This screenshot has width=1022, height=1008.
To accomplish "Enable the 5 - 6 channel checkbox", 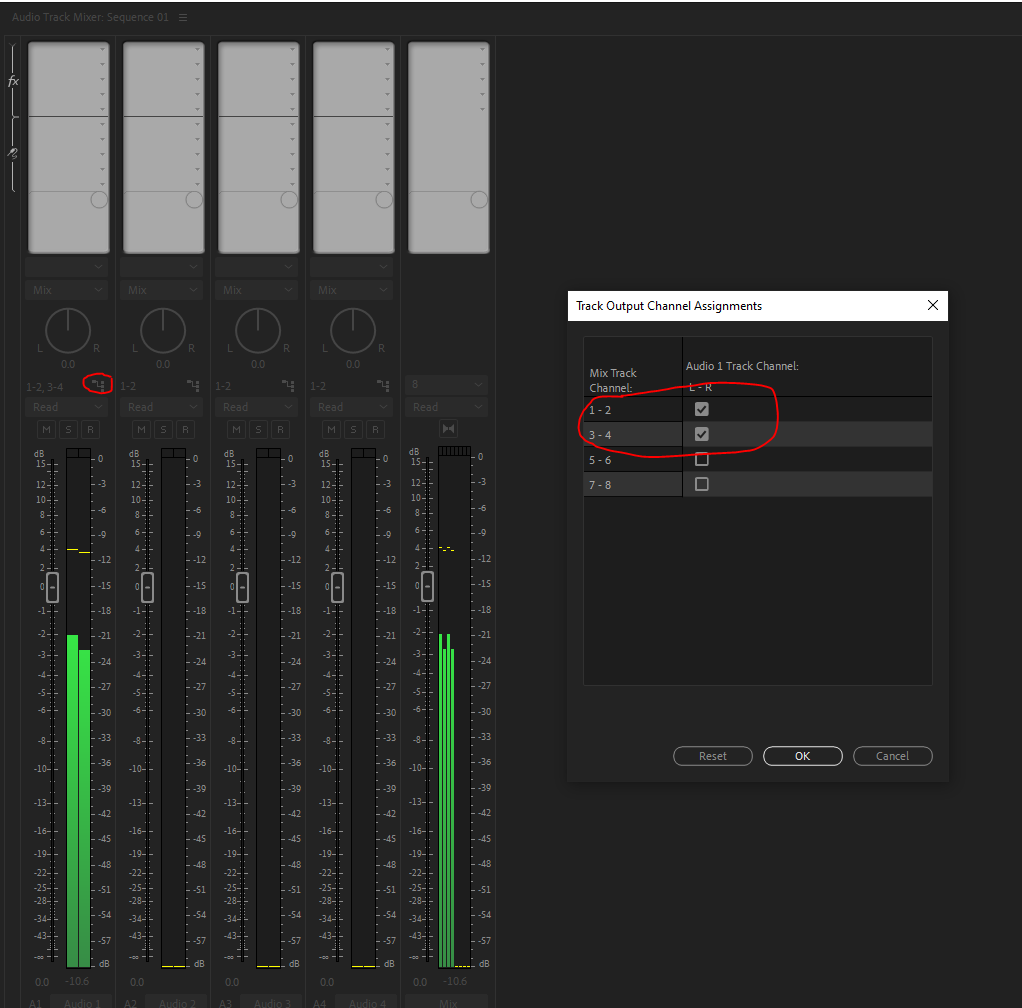I will click(701, 458).
